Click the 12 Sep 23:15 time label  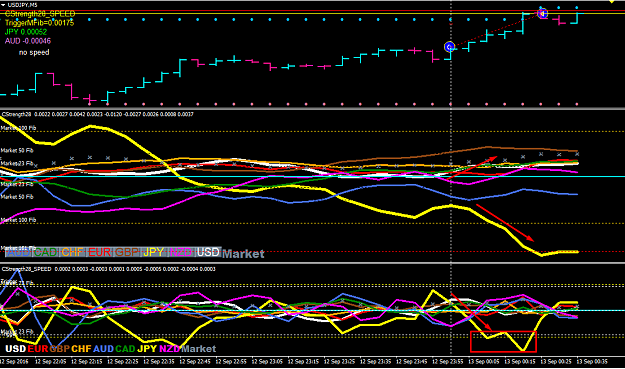point(304,361)
